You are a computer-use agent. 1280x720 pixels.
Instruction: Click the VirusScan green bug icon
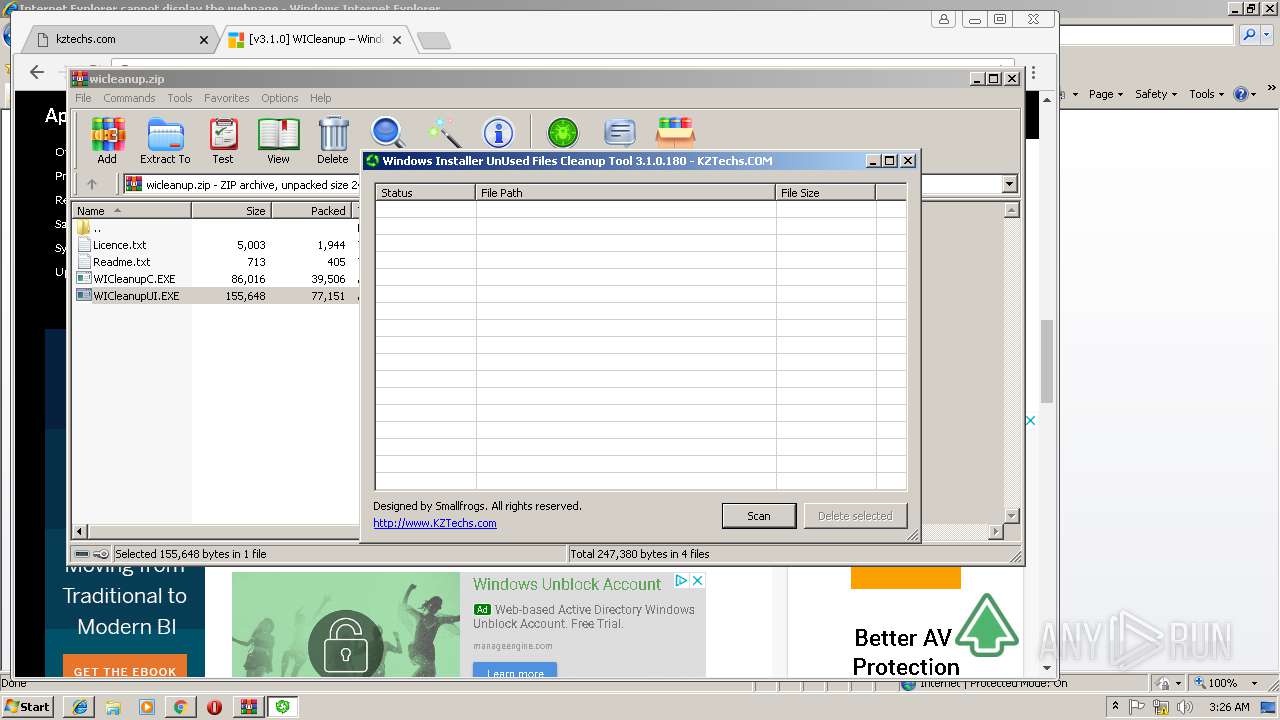pos(563,133)
